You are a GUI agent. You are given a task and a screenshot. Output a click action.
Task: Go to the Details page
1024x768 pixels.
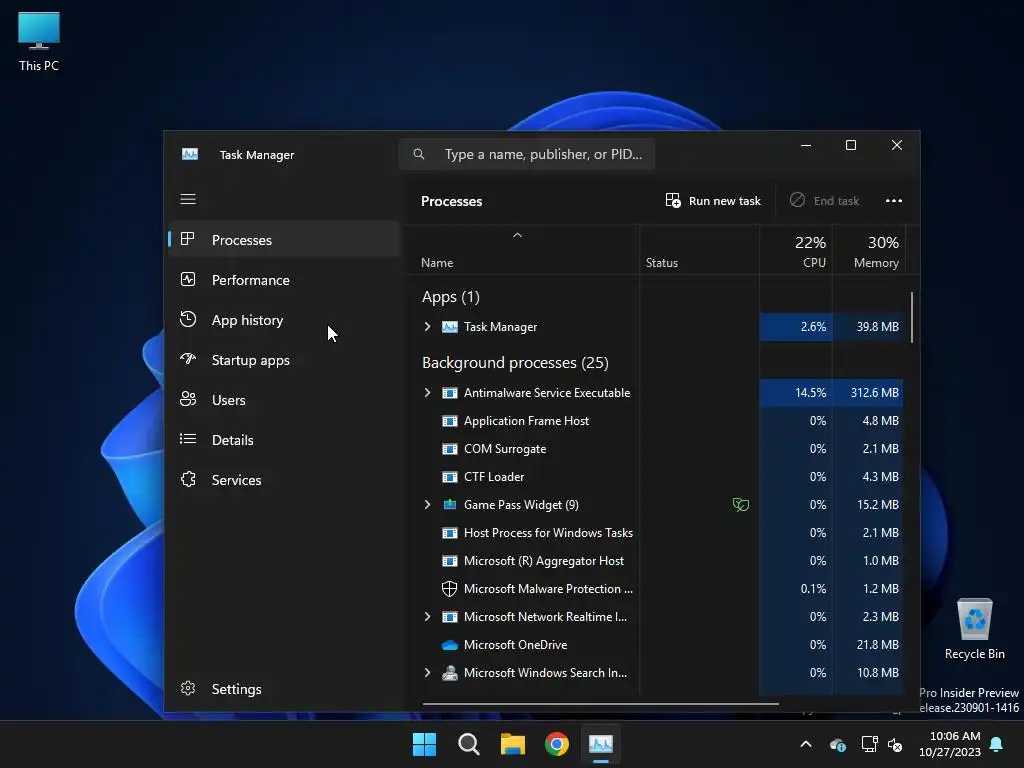[x=284, y=440]
